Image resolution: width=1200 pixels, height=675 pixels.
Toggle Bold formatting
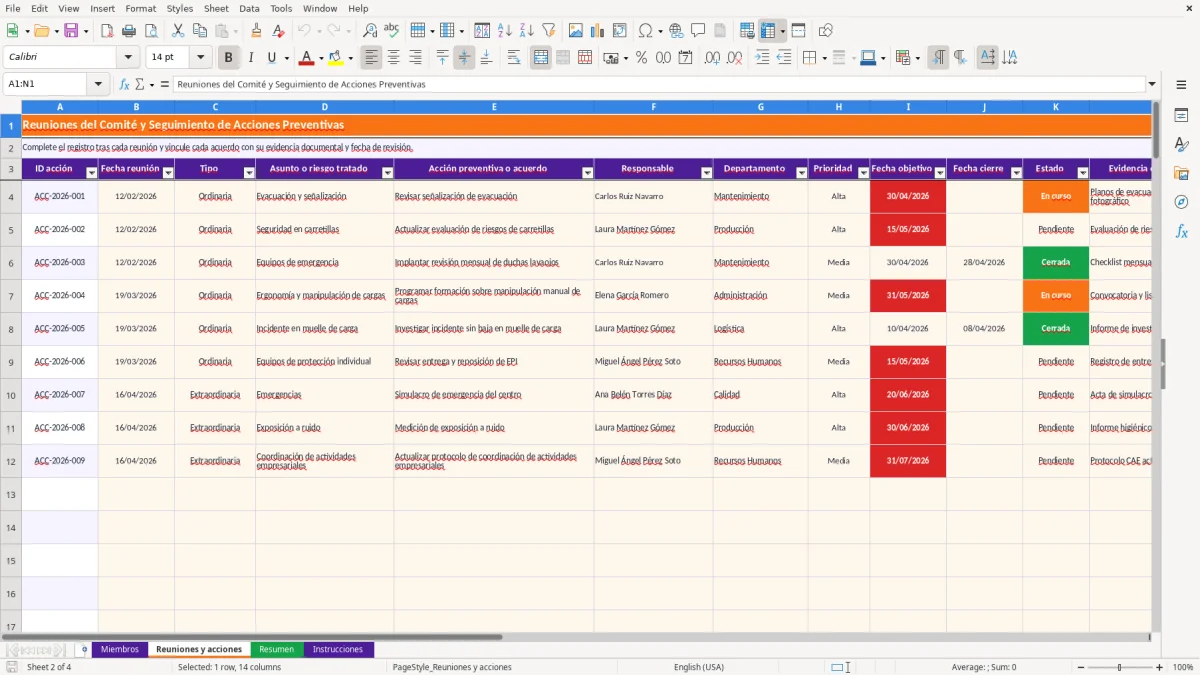(229, 58)
